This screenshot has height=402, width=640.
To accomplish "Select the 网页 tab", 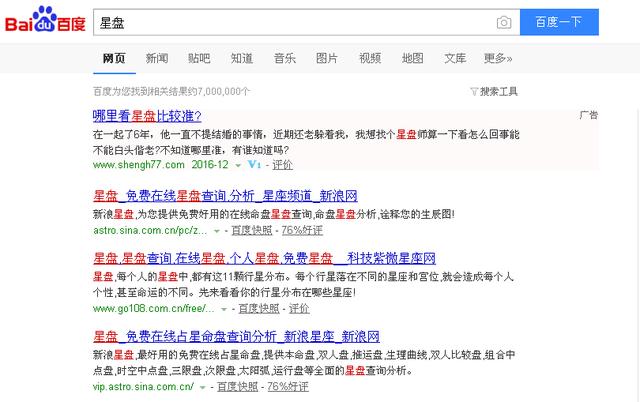I will (x=114, y=58).
